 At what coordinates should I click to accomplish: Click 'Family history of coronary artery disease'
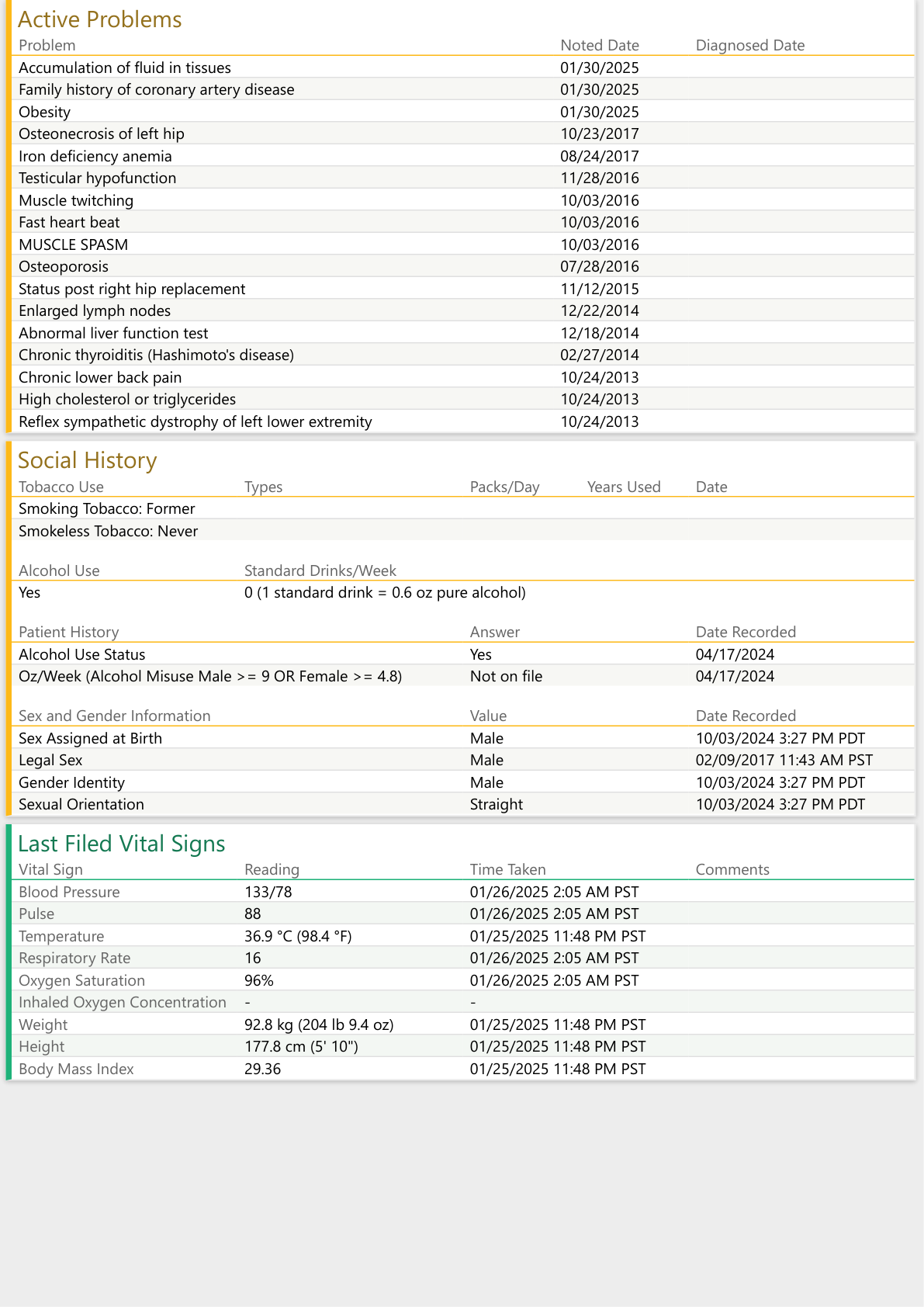pyautogui.click(x=157, y=89)
